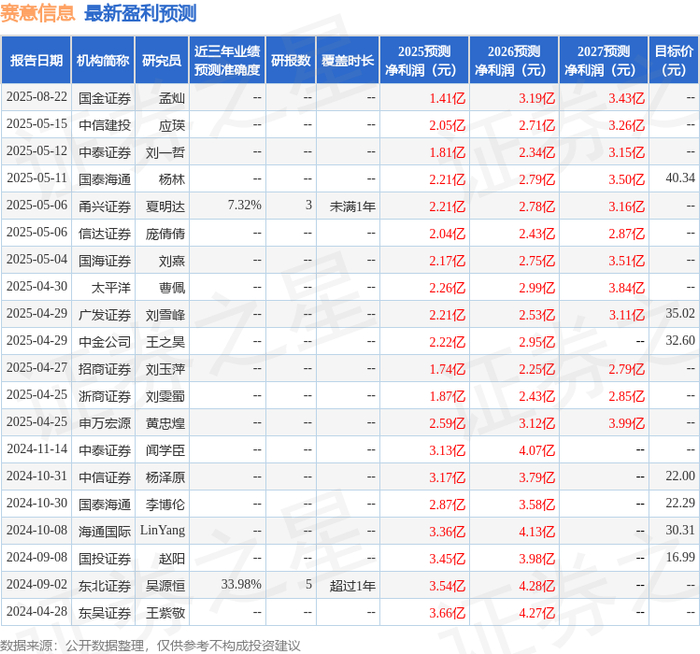
Task: Select 广发证券 institution cell
Action: click(x=104, y=315)
